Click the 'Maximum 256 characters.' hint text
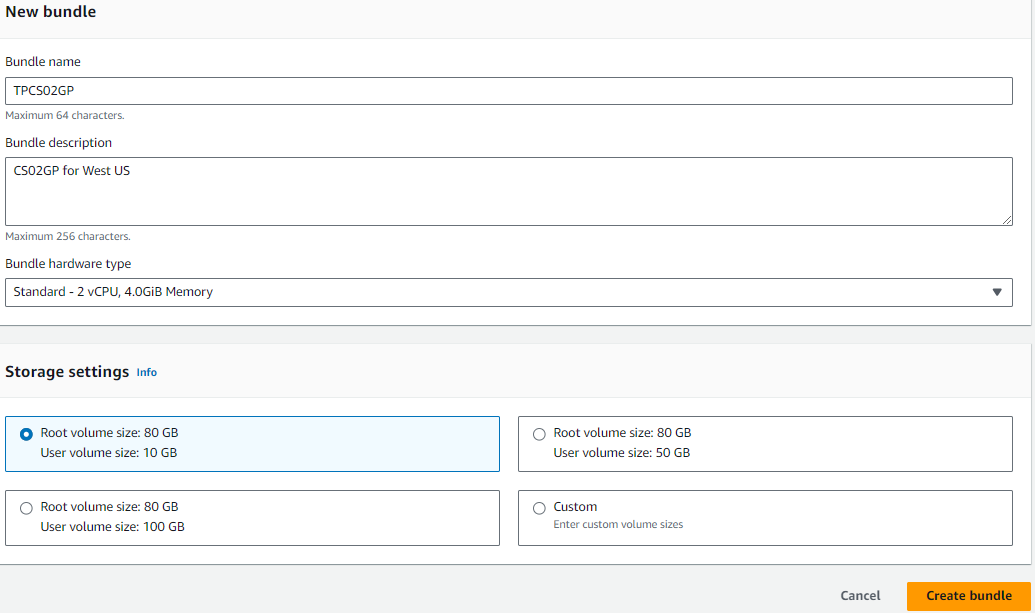Viewport: 1035px width, 613px height. click(68, 236)
